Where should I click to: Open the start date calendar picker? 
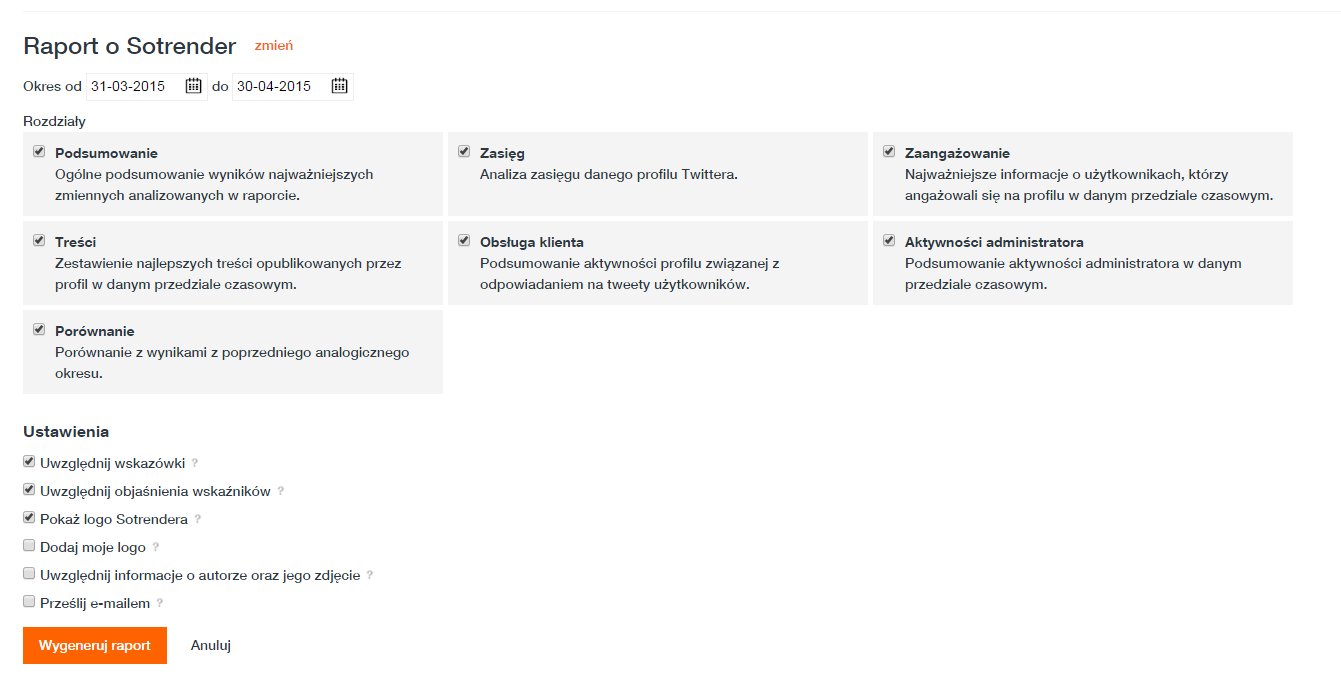coord(194,86)
